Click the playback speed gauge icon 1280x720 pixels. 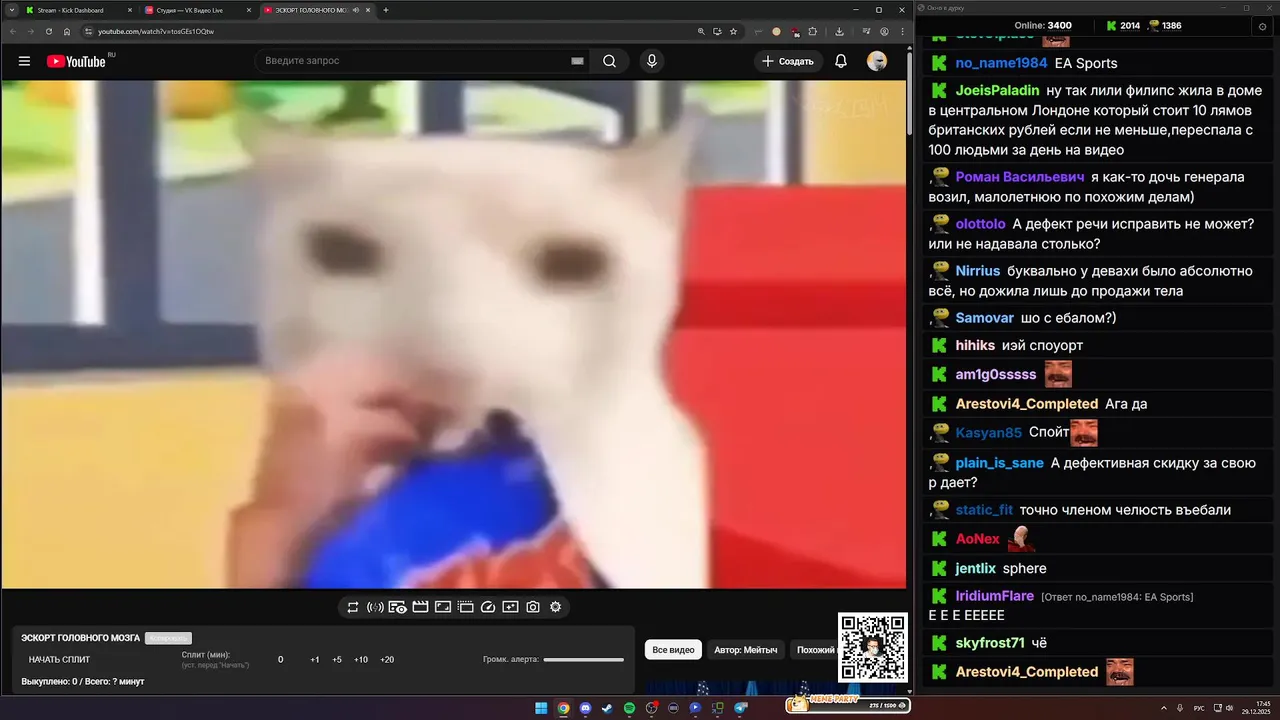click(488, 607)
